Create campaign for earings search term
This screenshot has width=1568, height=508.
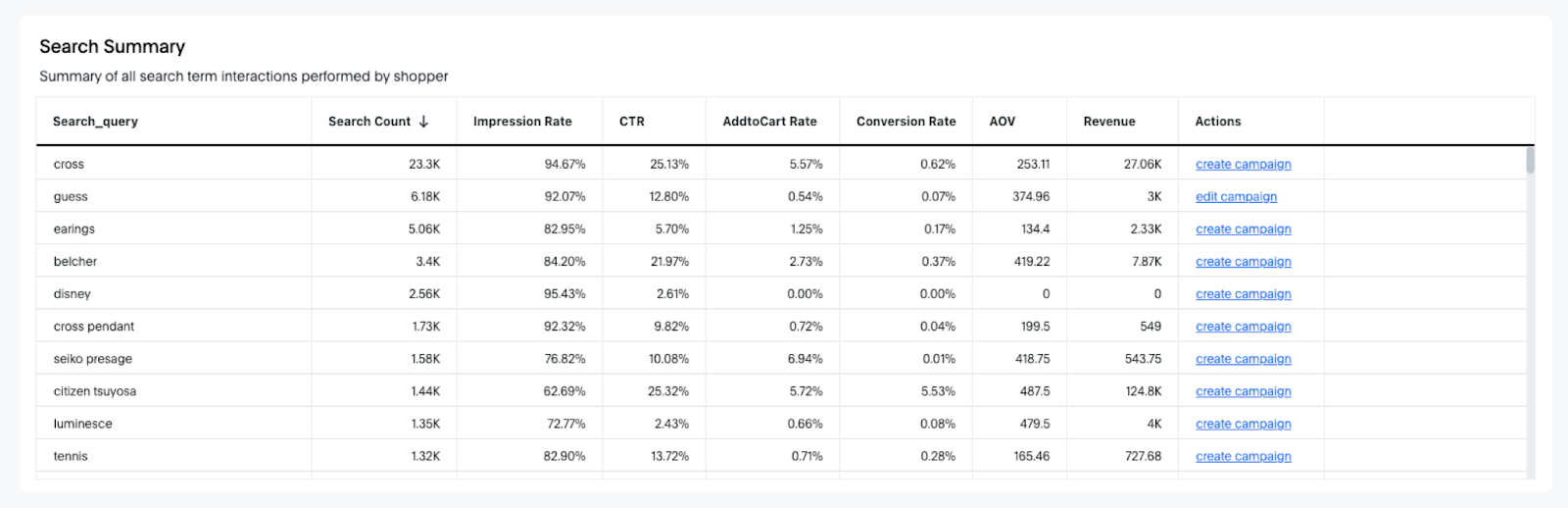tap(1243, 229)
